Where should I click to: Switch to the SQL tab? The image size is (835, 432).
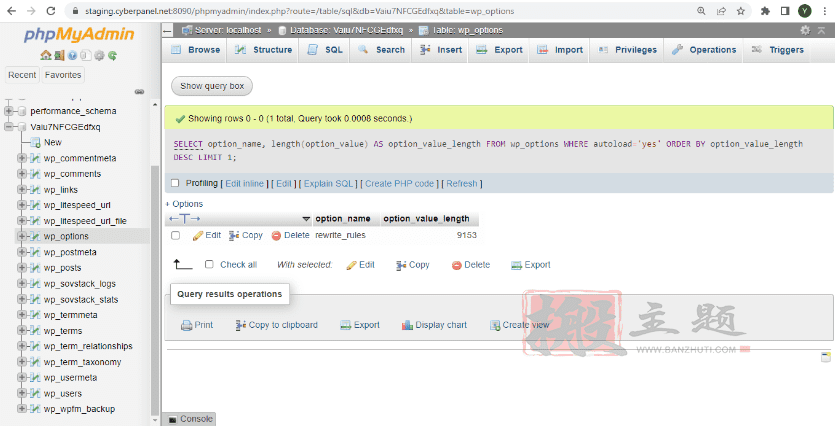tap(325, 50)
